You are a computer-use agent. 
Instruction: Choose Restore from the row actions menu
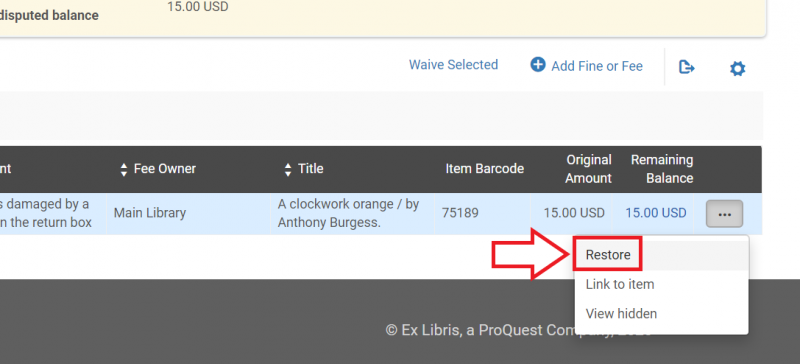608,255
